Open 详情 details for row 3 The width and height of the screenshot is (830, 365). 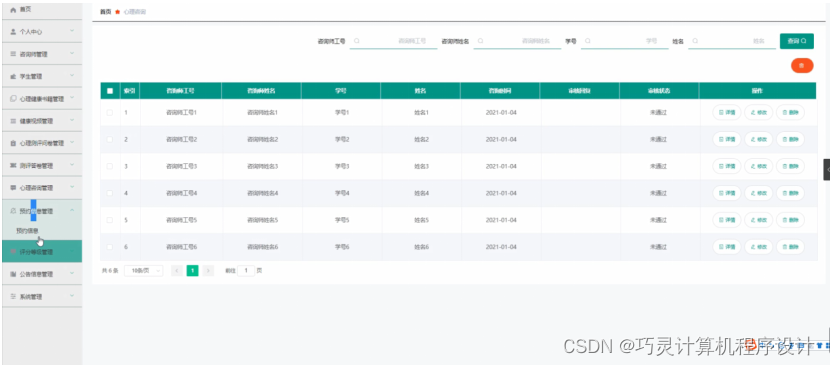coord(727,166)
